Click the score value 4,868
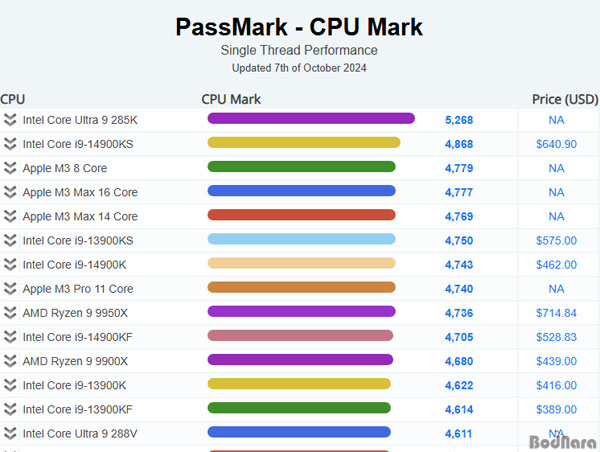Image resolution: width=600 pixels, height=452 pixels. [459, 144]
